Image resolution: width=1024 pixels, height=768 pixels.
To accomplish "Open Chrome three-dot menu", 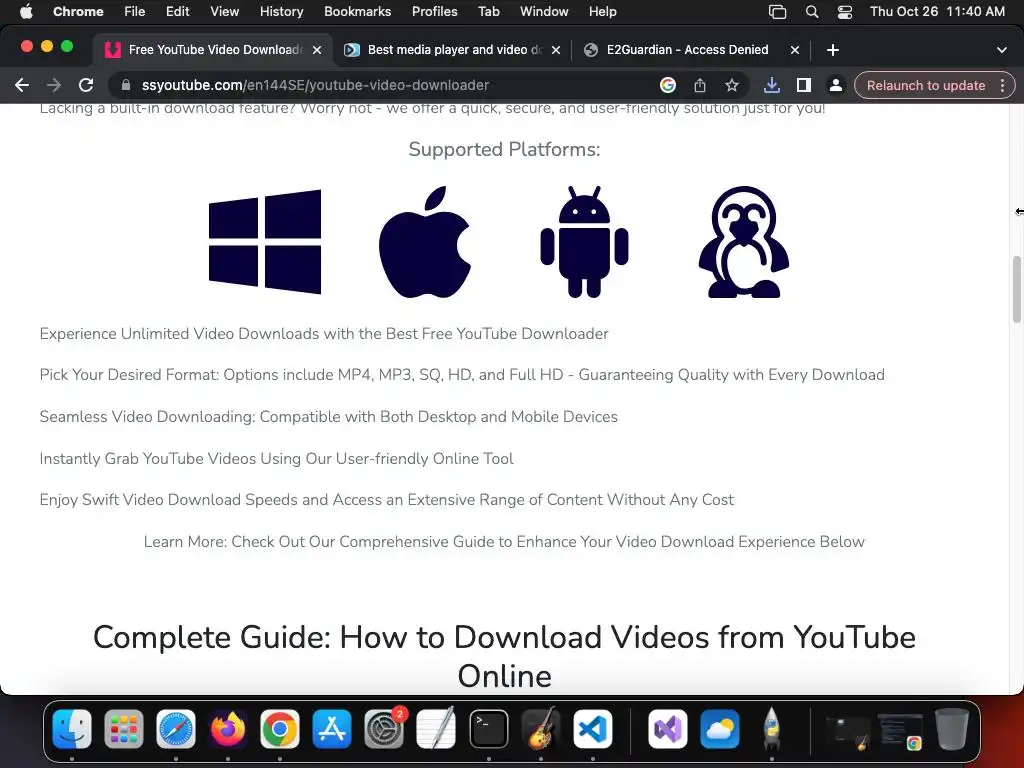I will [x=1002, y=86].
